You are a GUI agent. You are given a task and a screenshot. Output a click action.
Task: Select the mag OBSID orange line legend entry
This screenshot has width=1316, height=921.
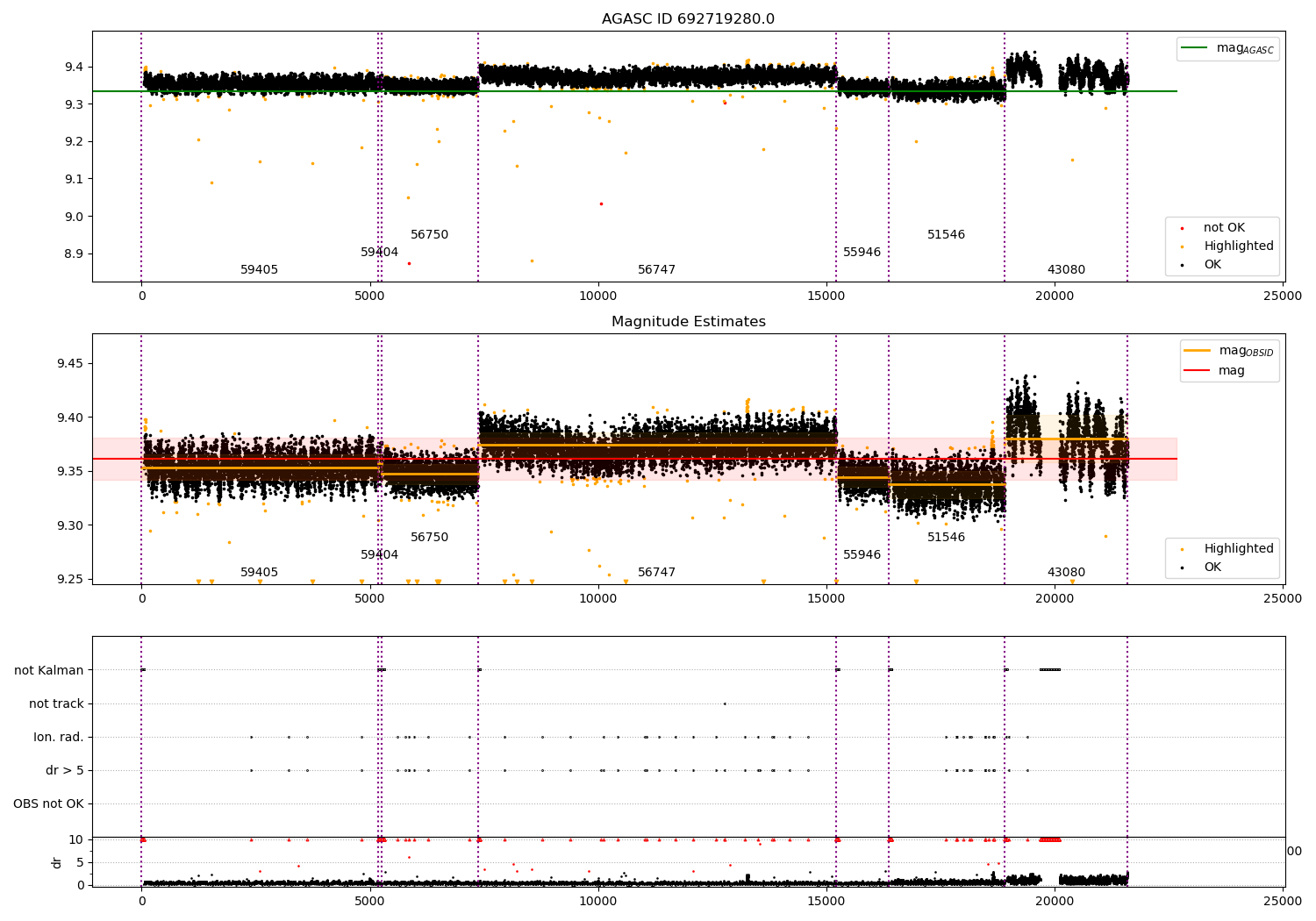tap(1228, 351)
